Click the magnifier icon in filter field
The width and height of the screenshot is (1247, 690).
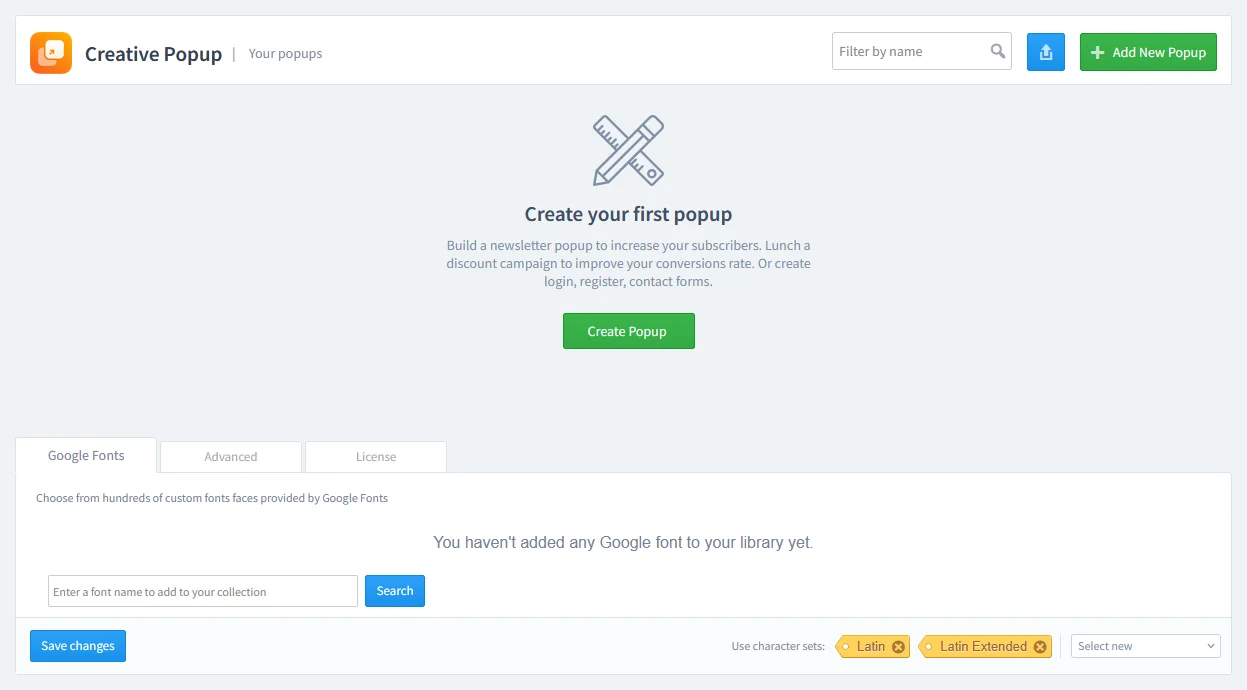pyautogui.click(x=997, y=51)
